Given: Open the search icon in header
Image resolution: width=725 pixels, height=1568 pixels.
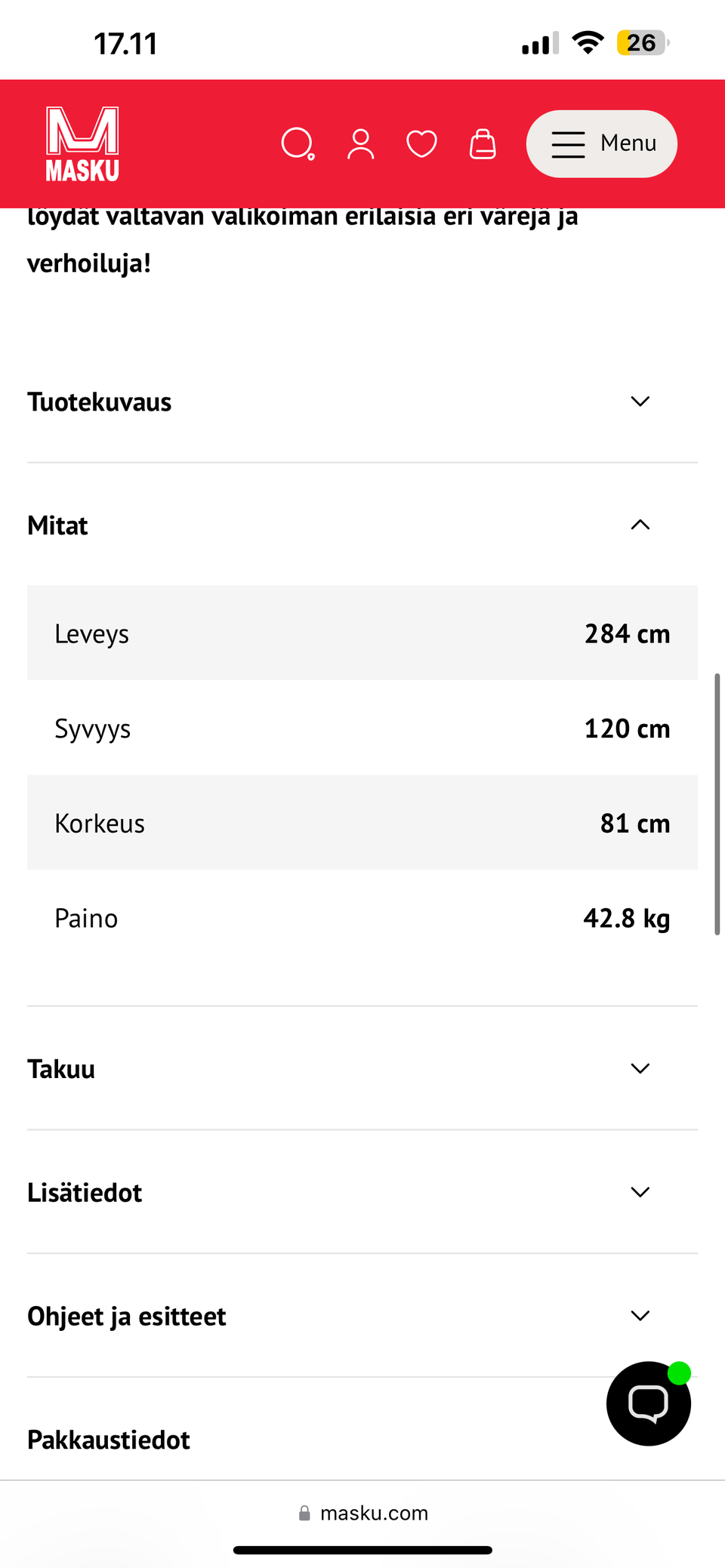Looking at the screenshot, I should click(298, 144).
